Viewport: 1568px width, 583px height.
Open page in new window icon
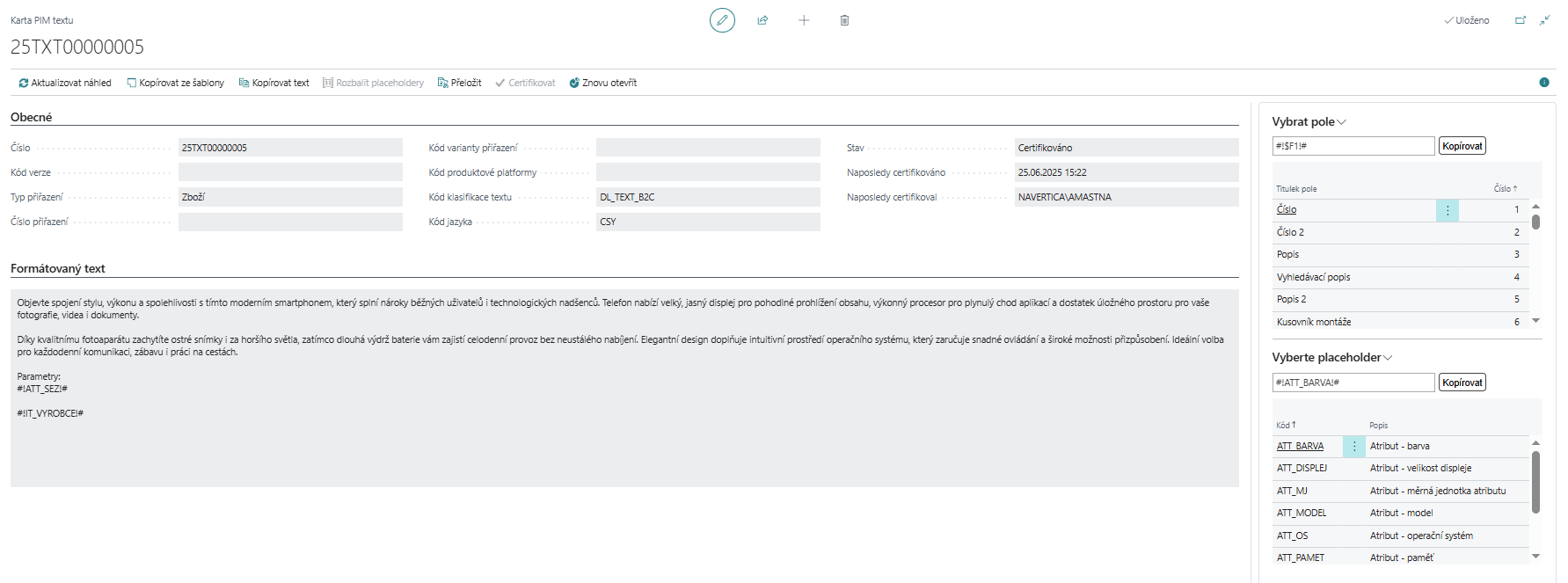point(1521,20)
